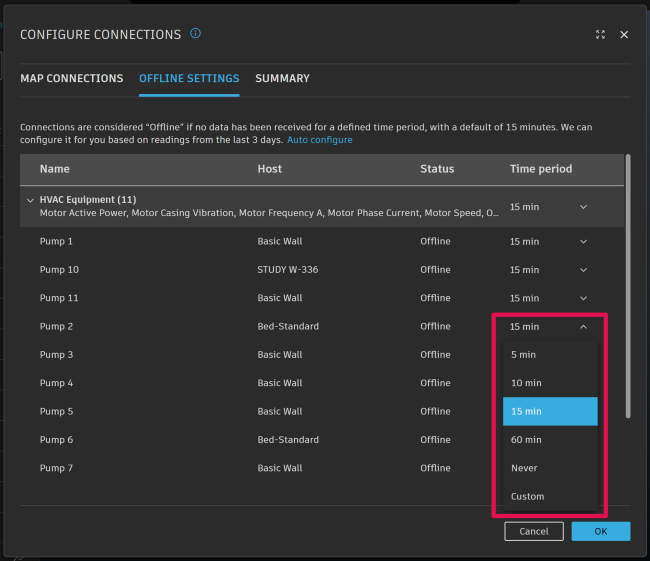This screenshot has width=650, height=561.
Task: Switch to the Map Connections tab
Action: 72,78
